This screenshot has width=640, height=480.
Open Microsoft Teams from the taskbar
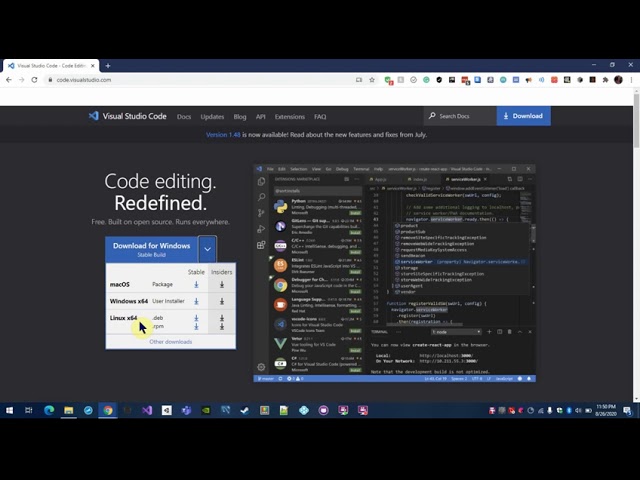pos(186,410)
